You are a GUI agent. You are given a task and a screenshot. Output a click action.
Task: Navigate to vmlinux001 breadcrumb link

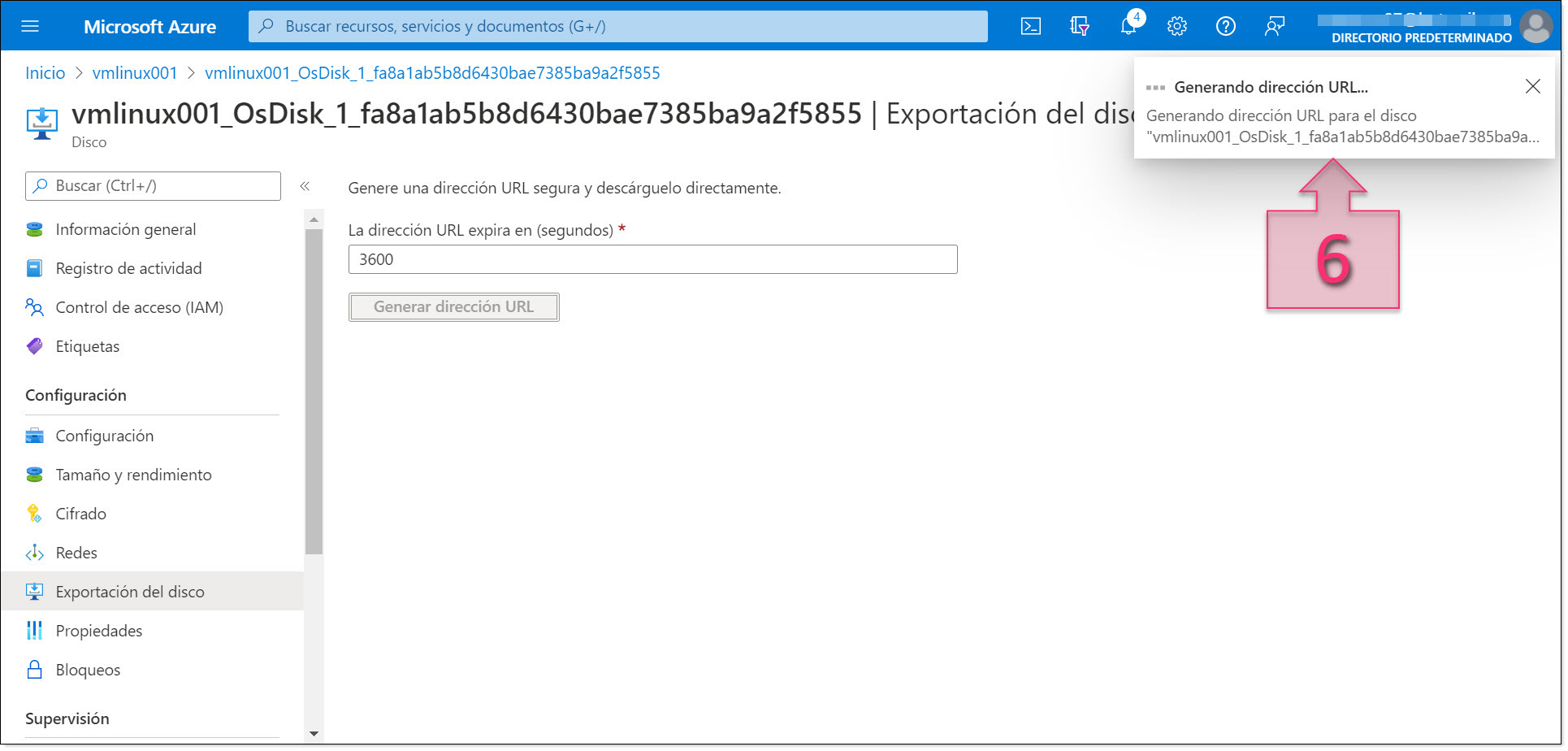pos(135,72)
